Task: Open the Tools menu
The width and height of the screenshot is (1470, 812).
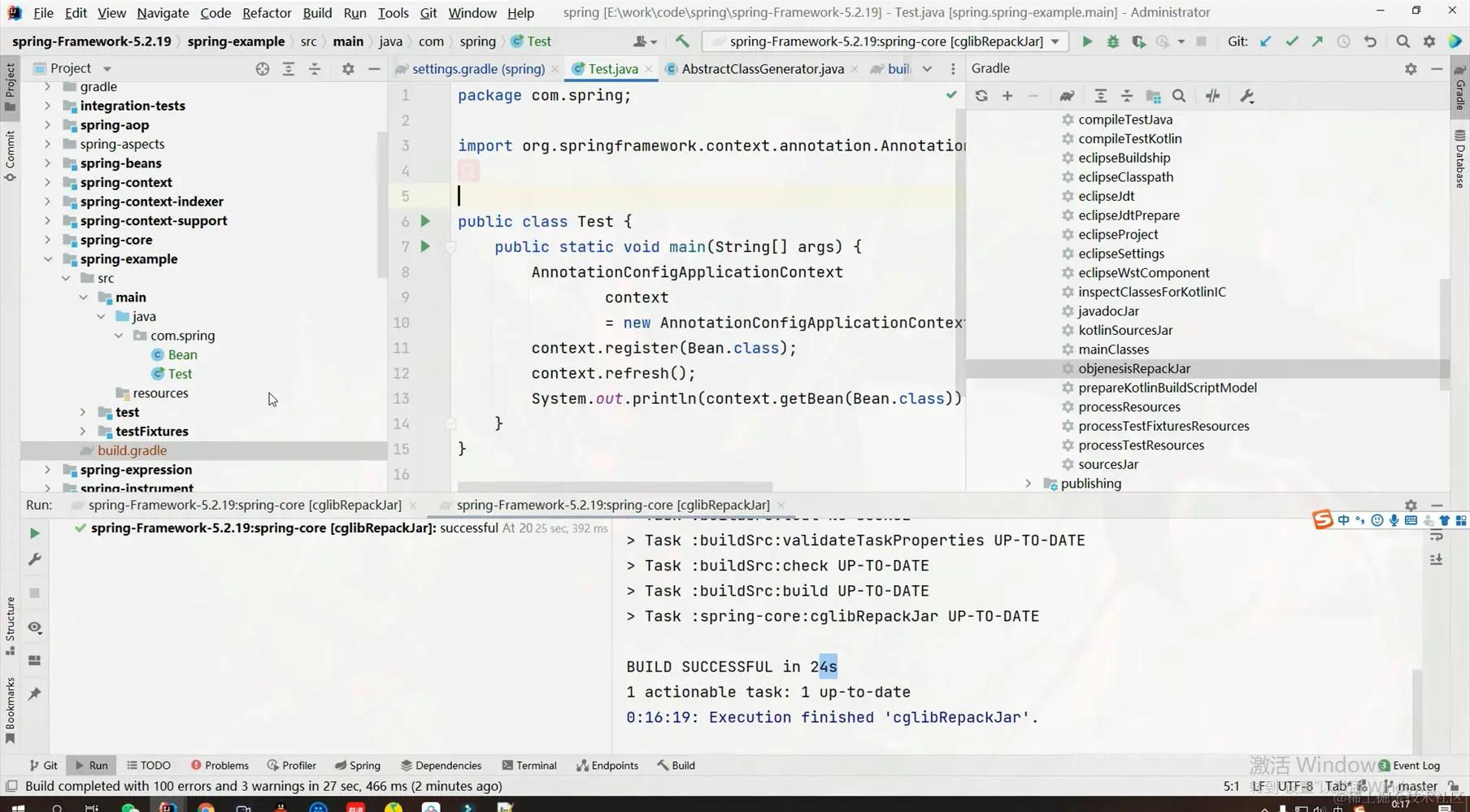Action: (x=393, y=13)
